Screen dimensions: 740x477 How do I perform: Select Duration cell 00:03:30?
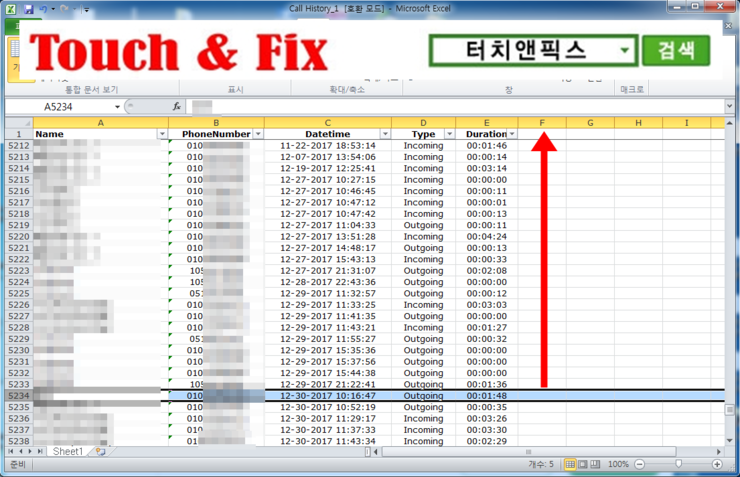tap(487, 430)
